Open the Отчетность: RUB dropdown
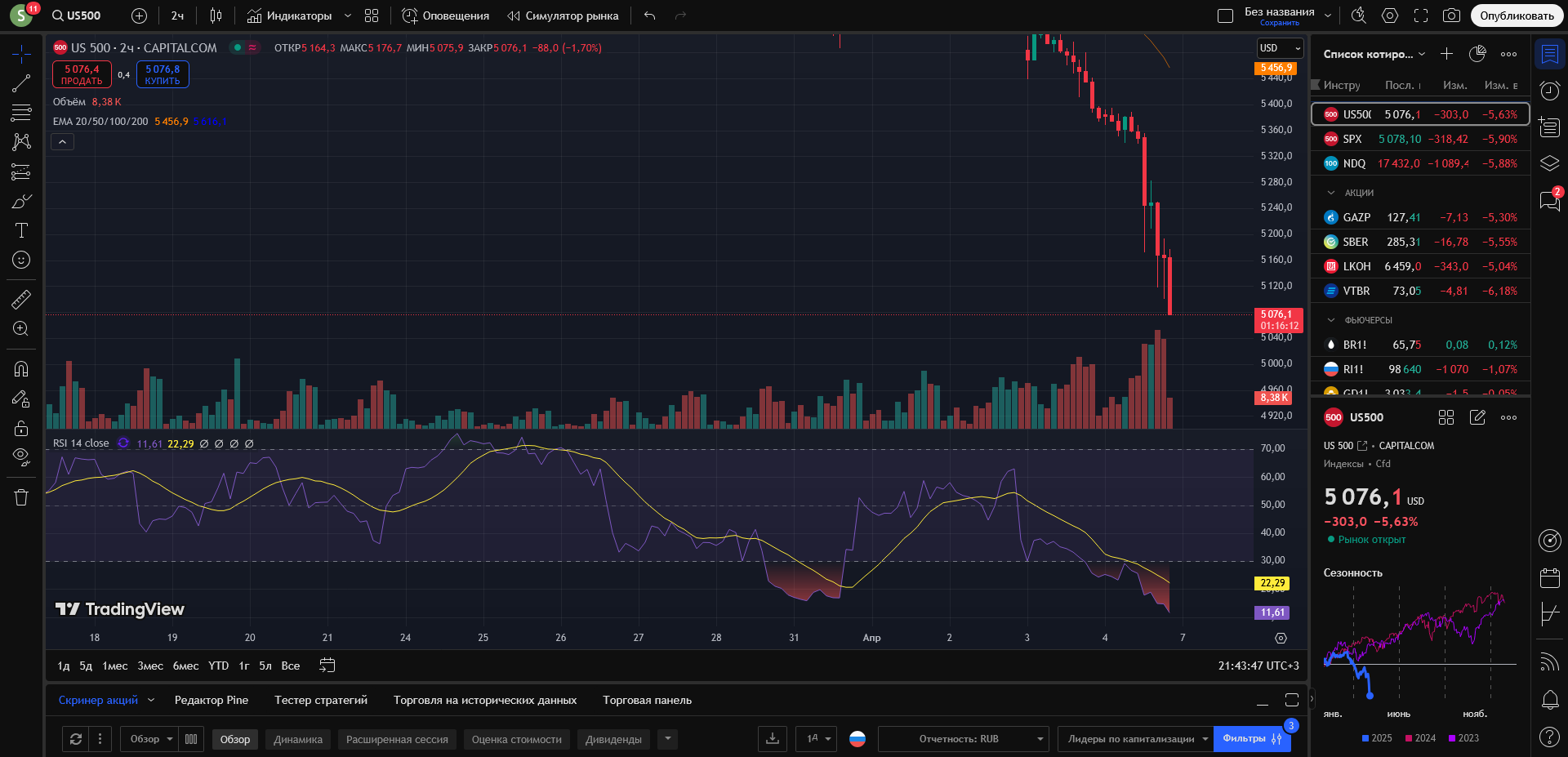 click(x=964, y=739)
